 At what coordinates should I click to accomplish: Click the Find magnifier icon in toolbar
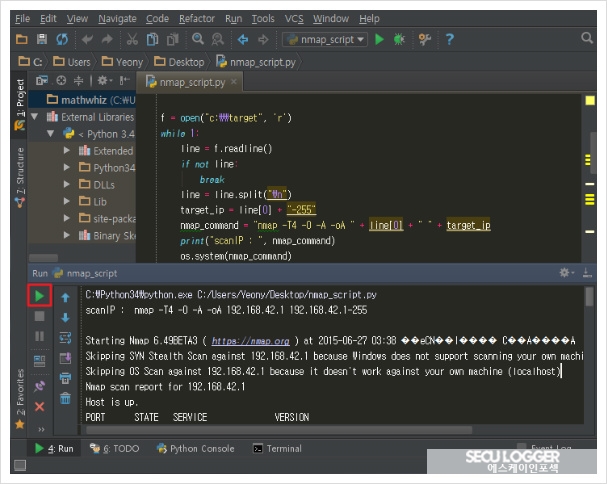[x=198, y=39]
